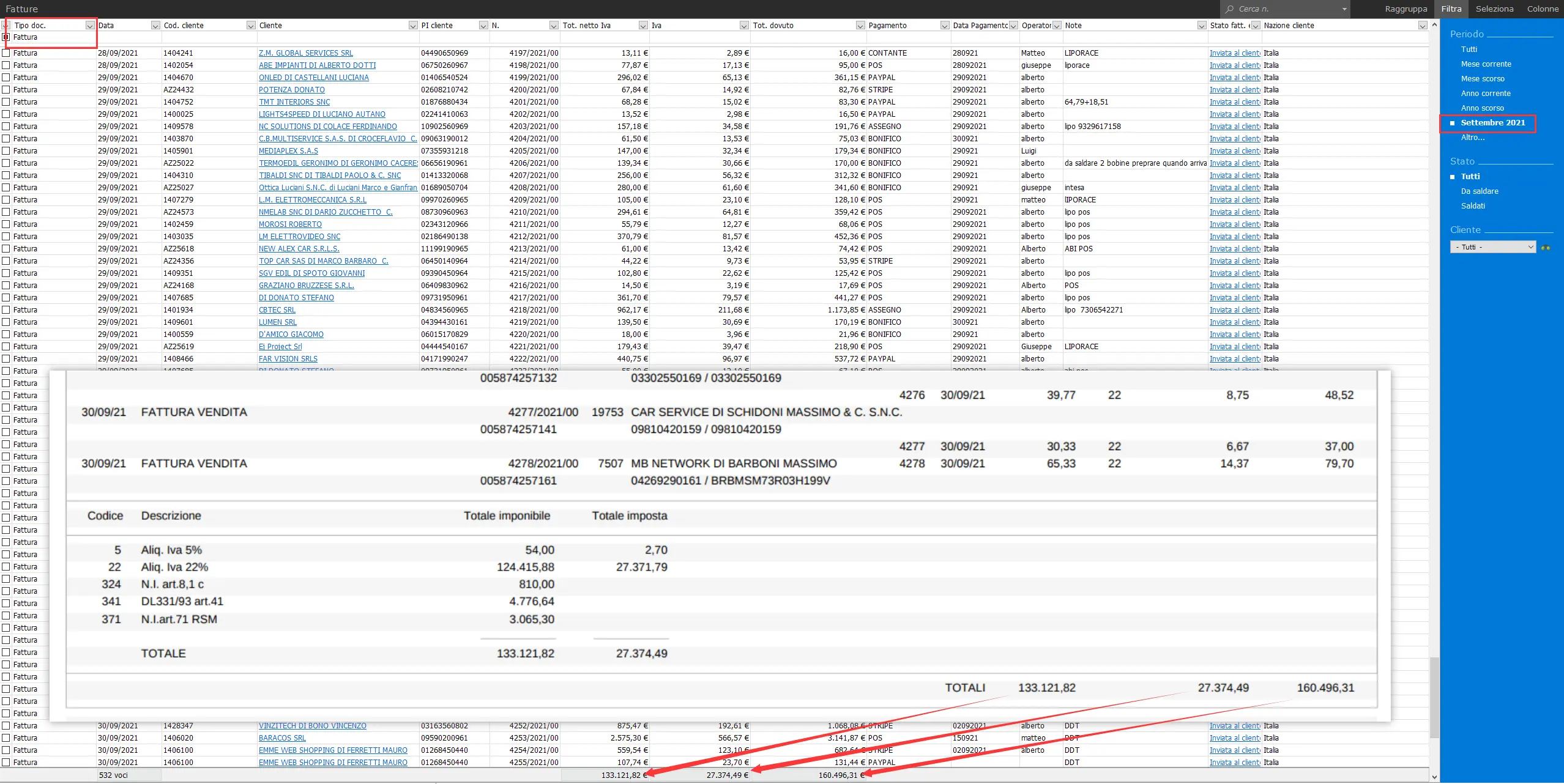Filter period by Mese scorso
This screenshot has height=784, width=1564.
1482,79
